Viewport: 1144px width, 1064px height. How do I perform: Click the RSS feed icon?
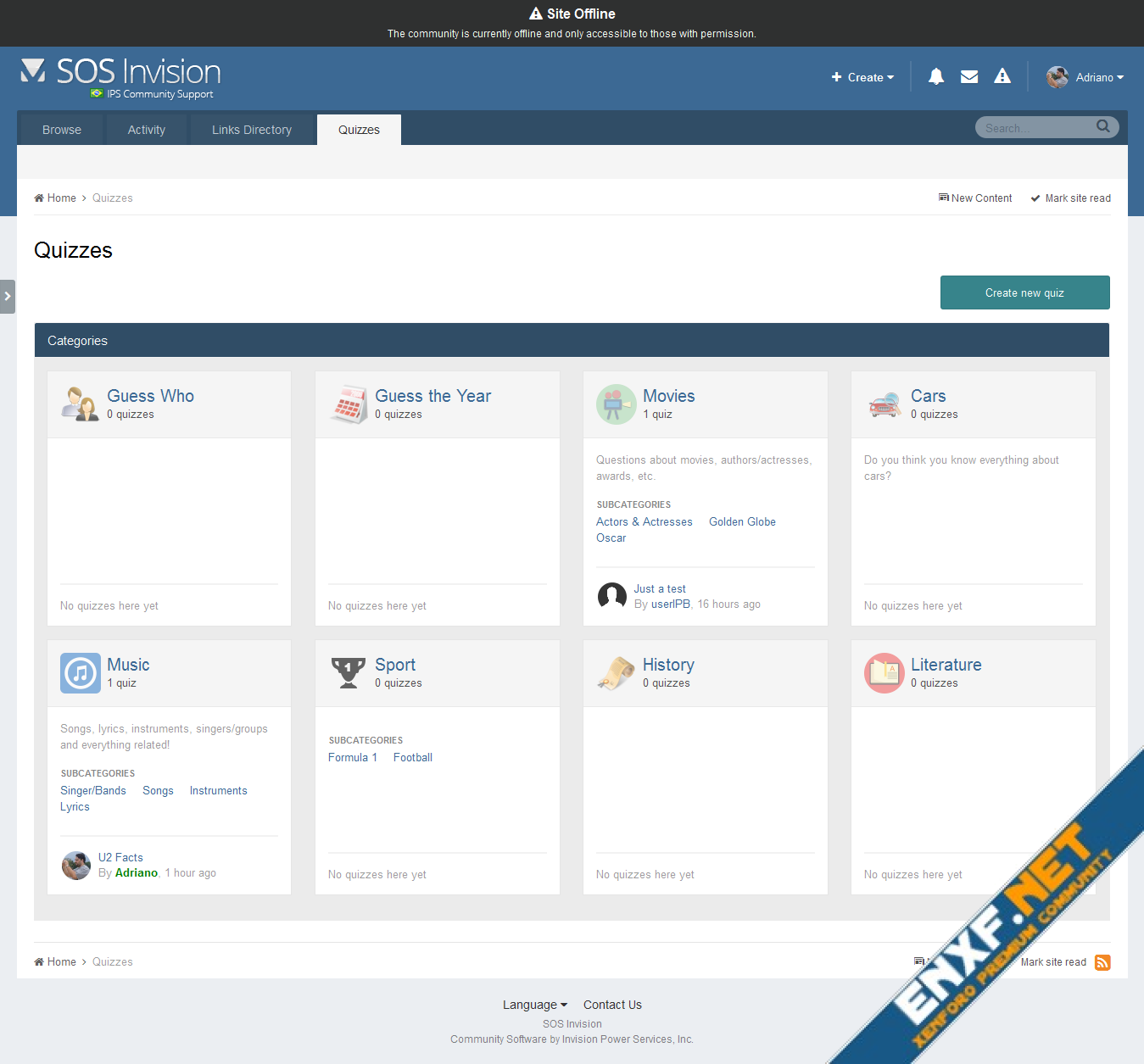click(1102, 962)
